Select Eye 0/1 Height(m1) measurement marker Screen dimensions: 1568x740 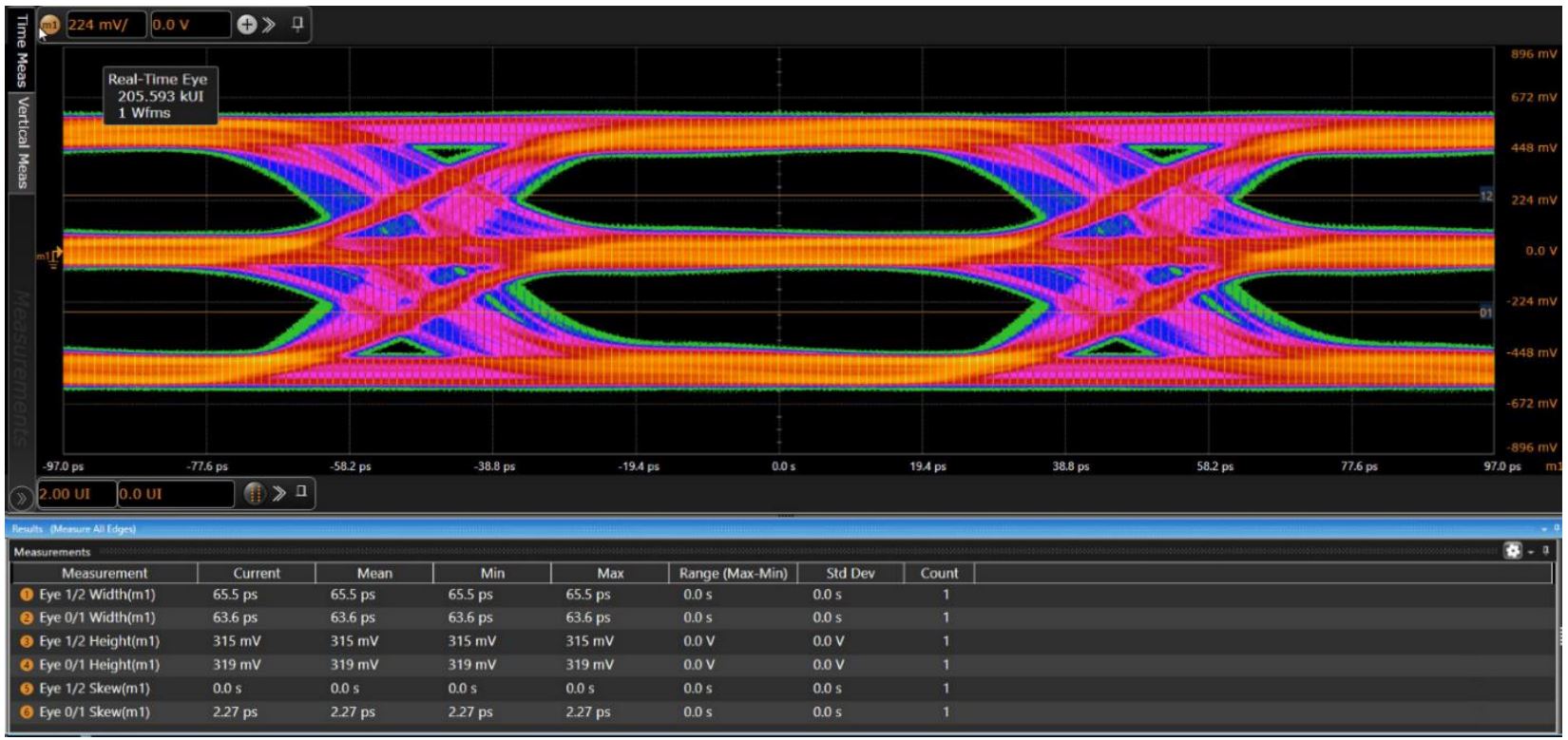tap(27, 665)
